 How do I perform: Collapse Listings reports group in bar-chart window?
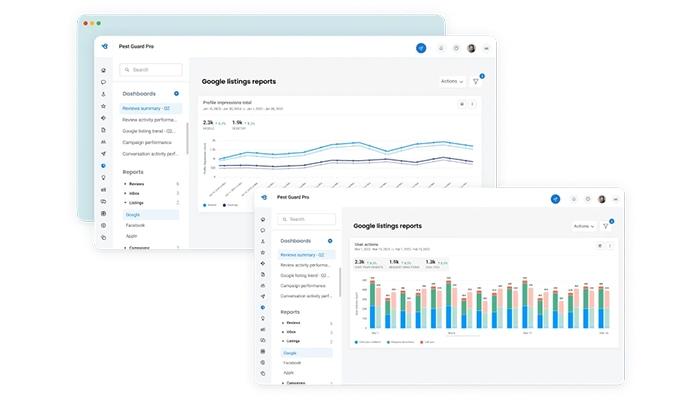click(291, 341)
